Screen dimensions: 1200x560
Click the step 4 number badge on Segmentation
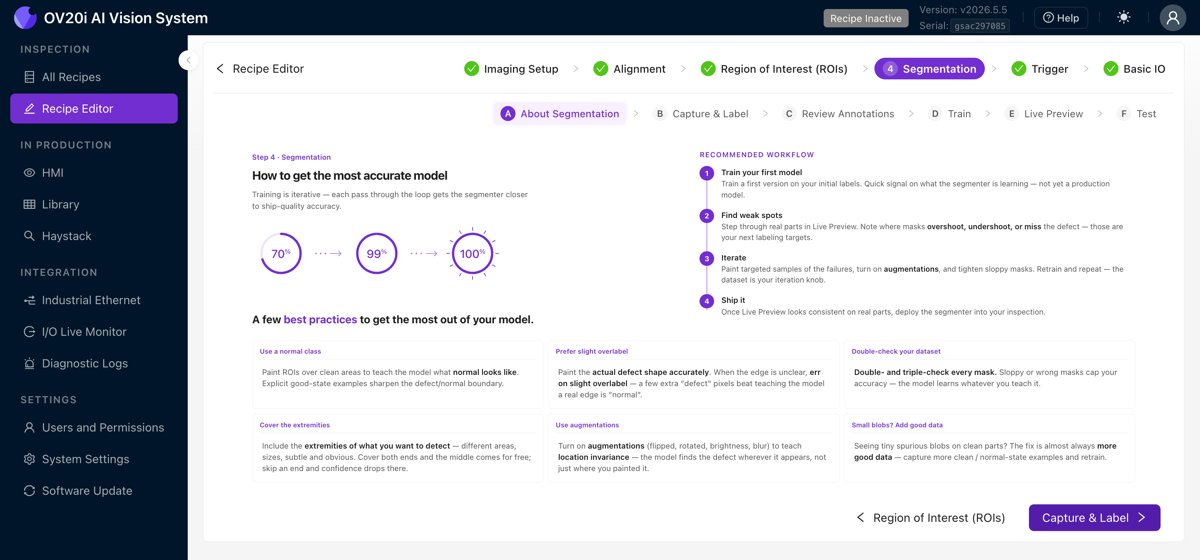click(x=890, y=69)
